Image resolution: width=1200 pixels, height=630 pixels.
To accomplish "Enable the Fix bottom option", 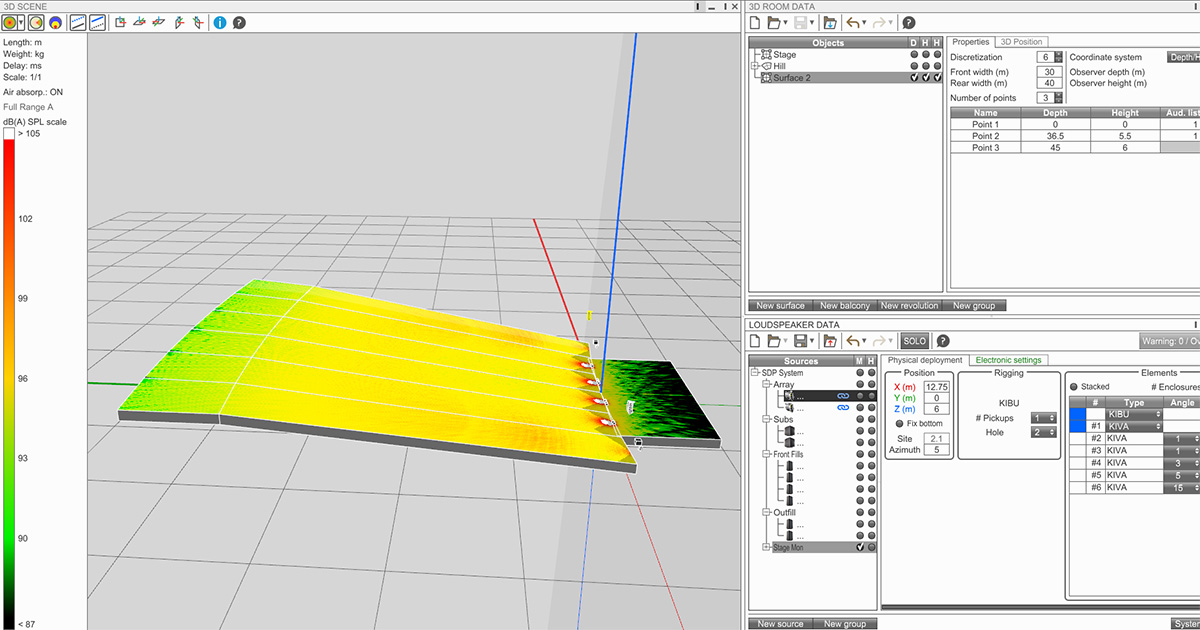I will pyautogui.click(x=899, y=424).
